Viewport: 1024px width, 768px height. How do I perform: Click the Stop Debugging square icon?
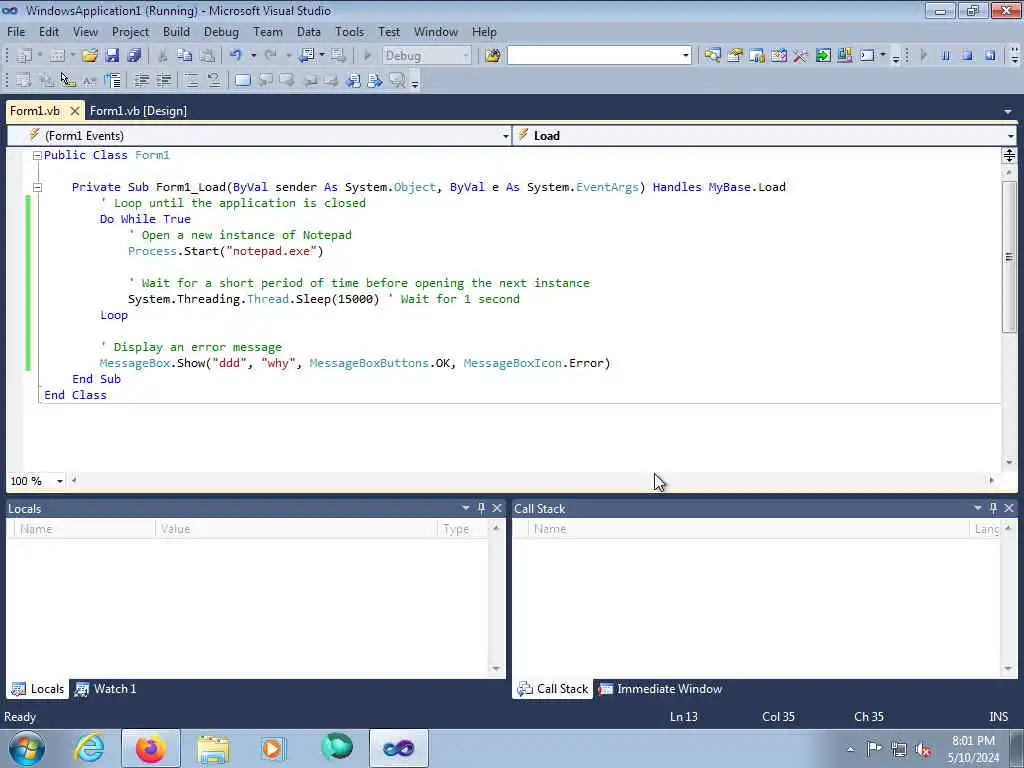click(968, 56)
